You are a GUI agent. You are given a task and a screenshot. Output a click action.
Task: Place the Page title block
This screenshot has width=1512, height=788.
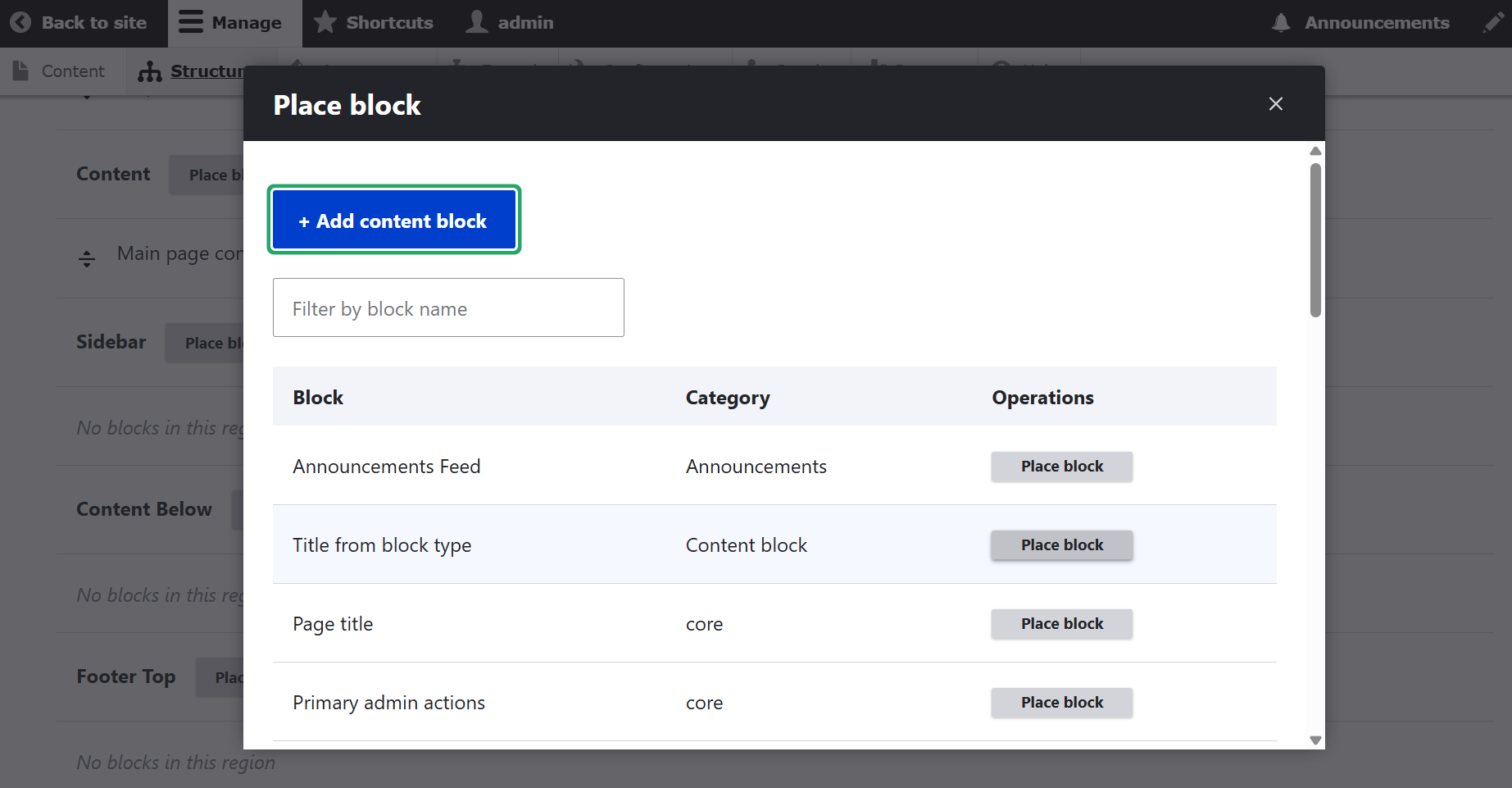coord(1061,624)
